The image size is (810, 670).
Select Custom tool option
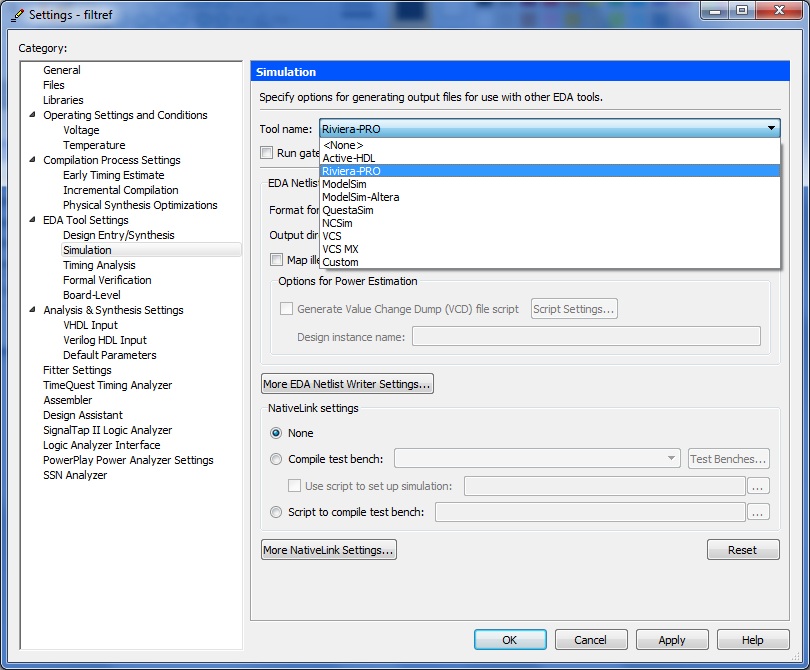(550, 262)
